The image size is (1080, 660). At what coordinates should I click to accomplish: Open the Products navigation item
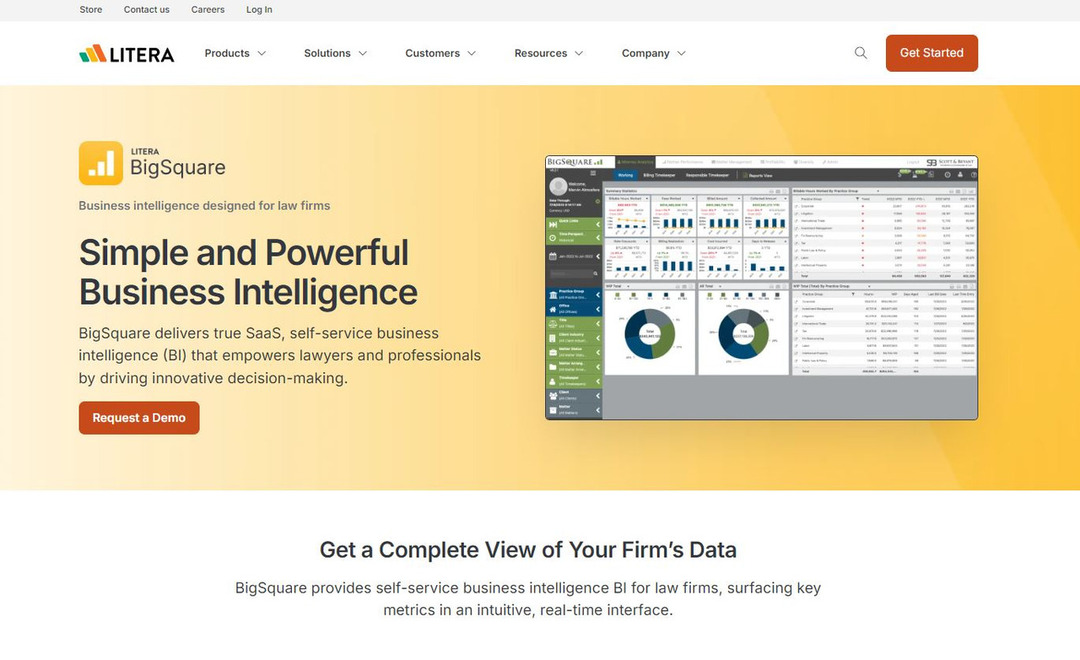coord(227,53)
